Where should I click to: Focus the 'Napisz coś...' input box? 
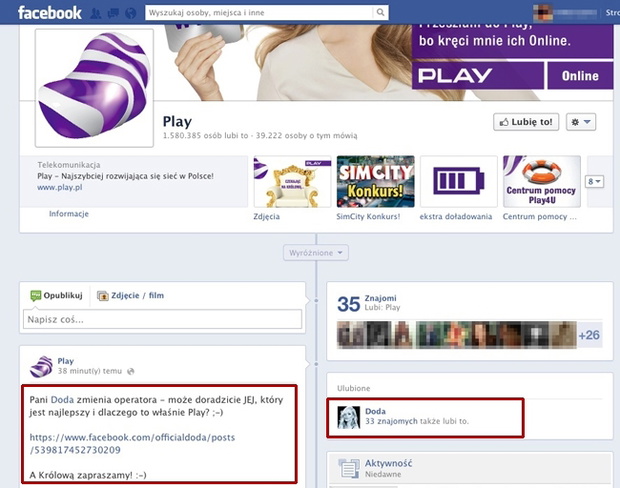(163, 319)
